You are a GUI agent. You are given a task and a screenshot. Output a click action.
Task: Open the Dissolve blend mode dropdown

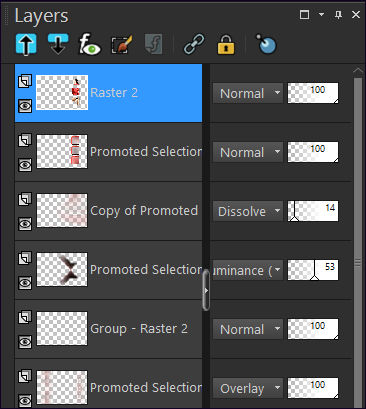(248, 211)
